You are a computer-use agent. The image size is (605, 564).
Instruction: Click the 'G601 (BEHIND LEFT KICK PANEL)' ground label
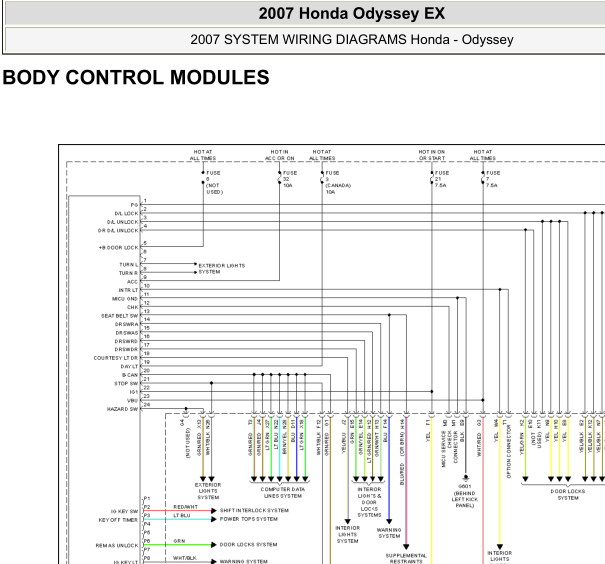point(465,496)
